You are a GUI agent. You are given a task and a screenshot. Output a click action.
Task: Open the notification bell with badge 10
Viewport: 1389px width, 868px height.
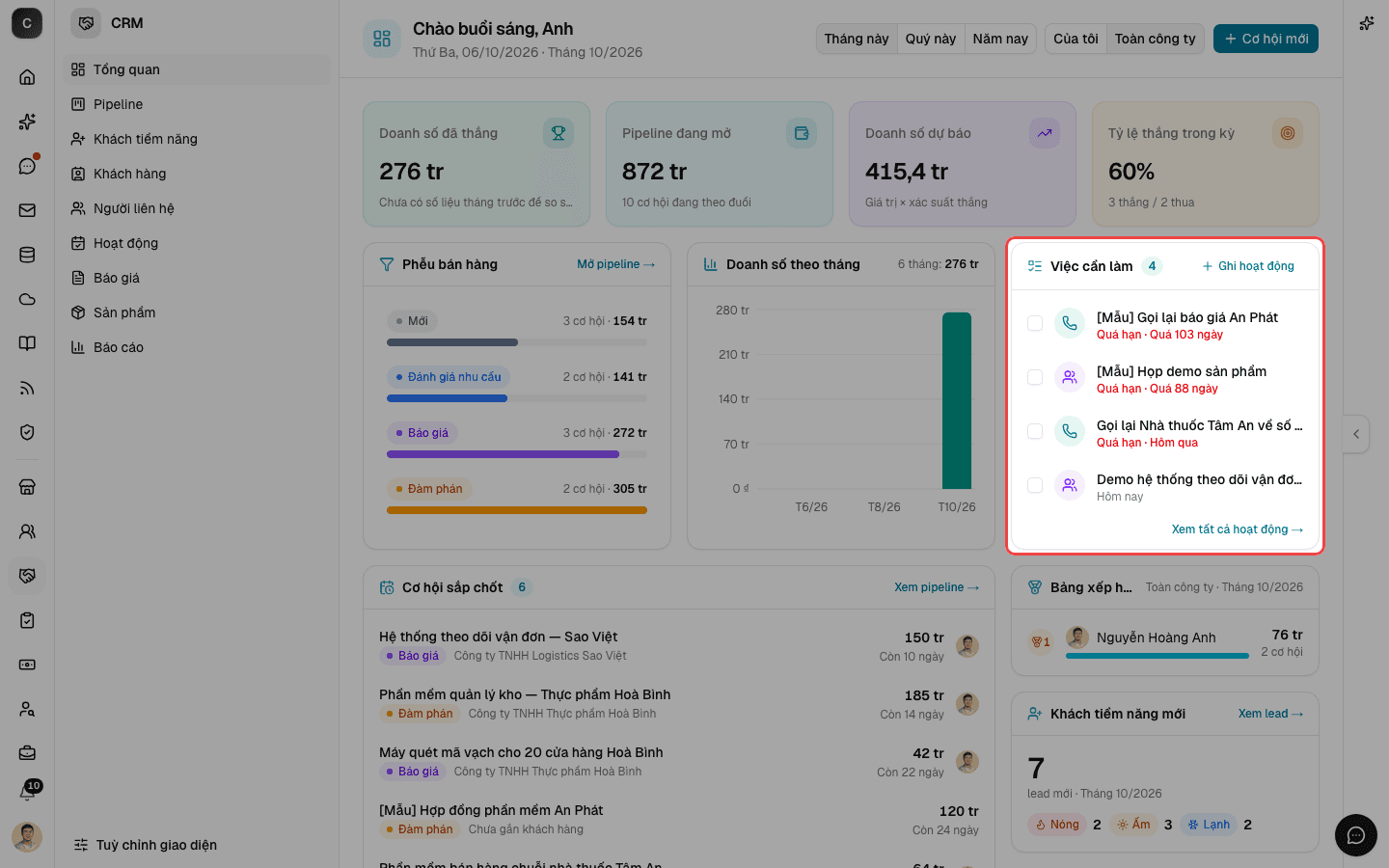[27, 792]
